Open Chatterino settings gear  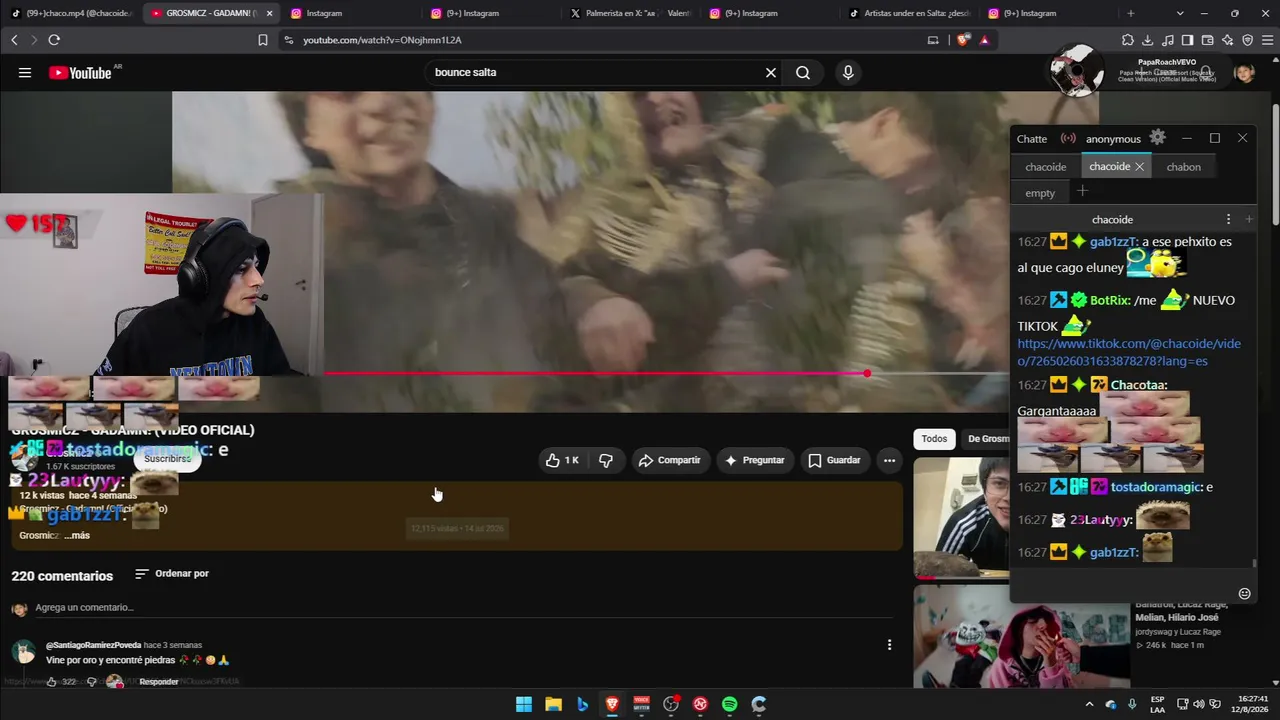tap(1157, 138)
